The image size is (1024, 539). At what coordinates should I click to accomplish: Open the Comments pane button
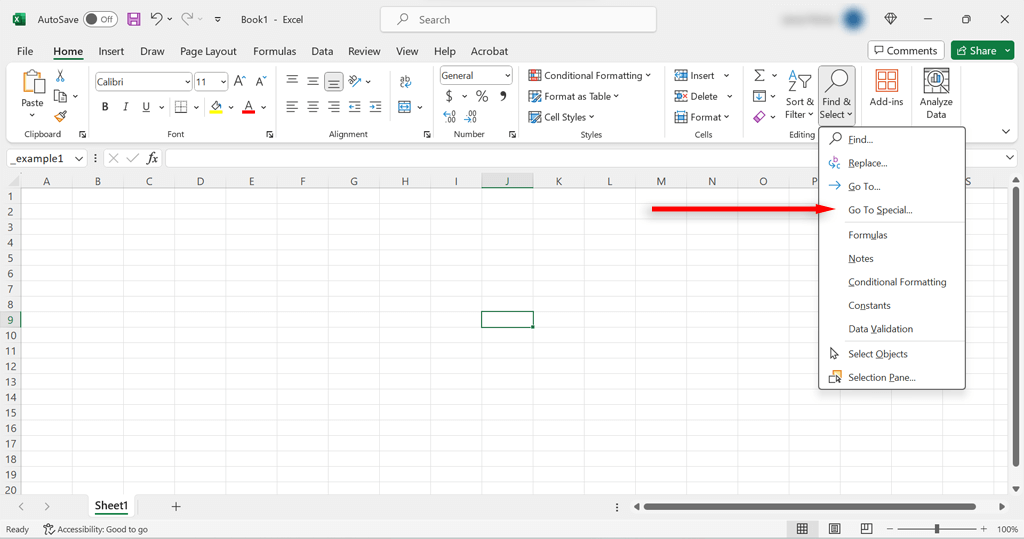click(x=905, y=51)
